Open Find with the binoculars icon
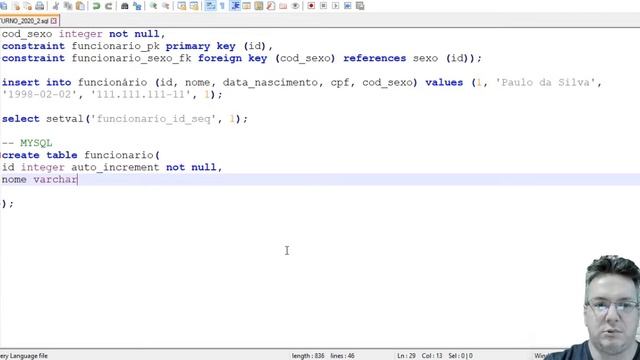The image size is (640, 360). [x=125, y=6]
